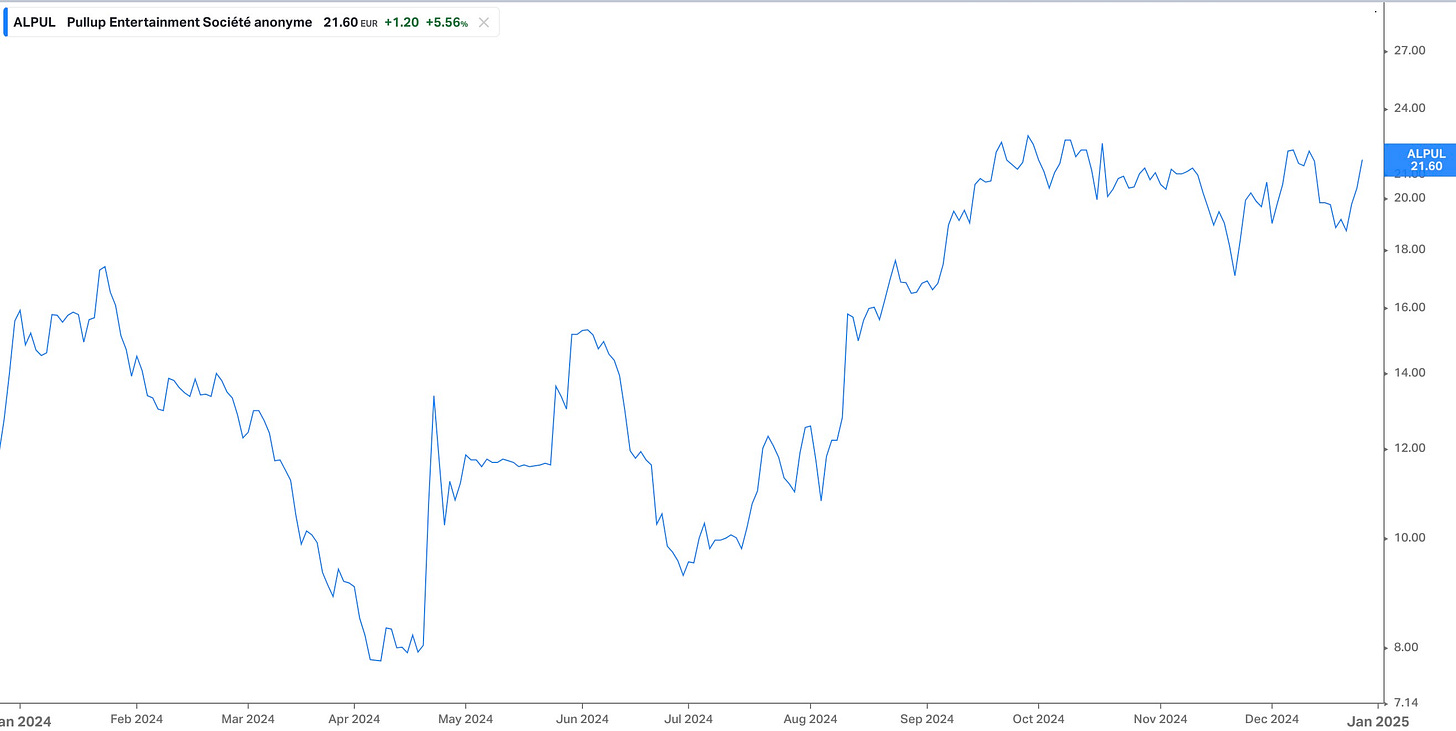Remove ALPUL series with the X button
Screen dimensions: 1456x731
point(484,22)
